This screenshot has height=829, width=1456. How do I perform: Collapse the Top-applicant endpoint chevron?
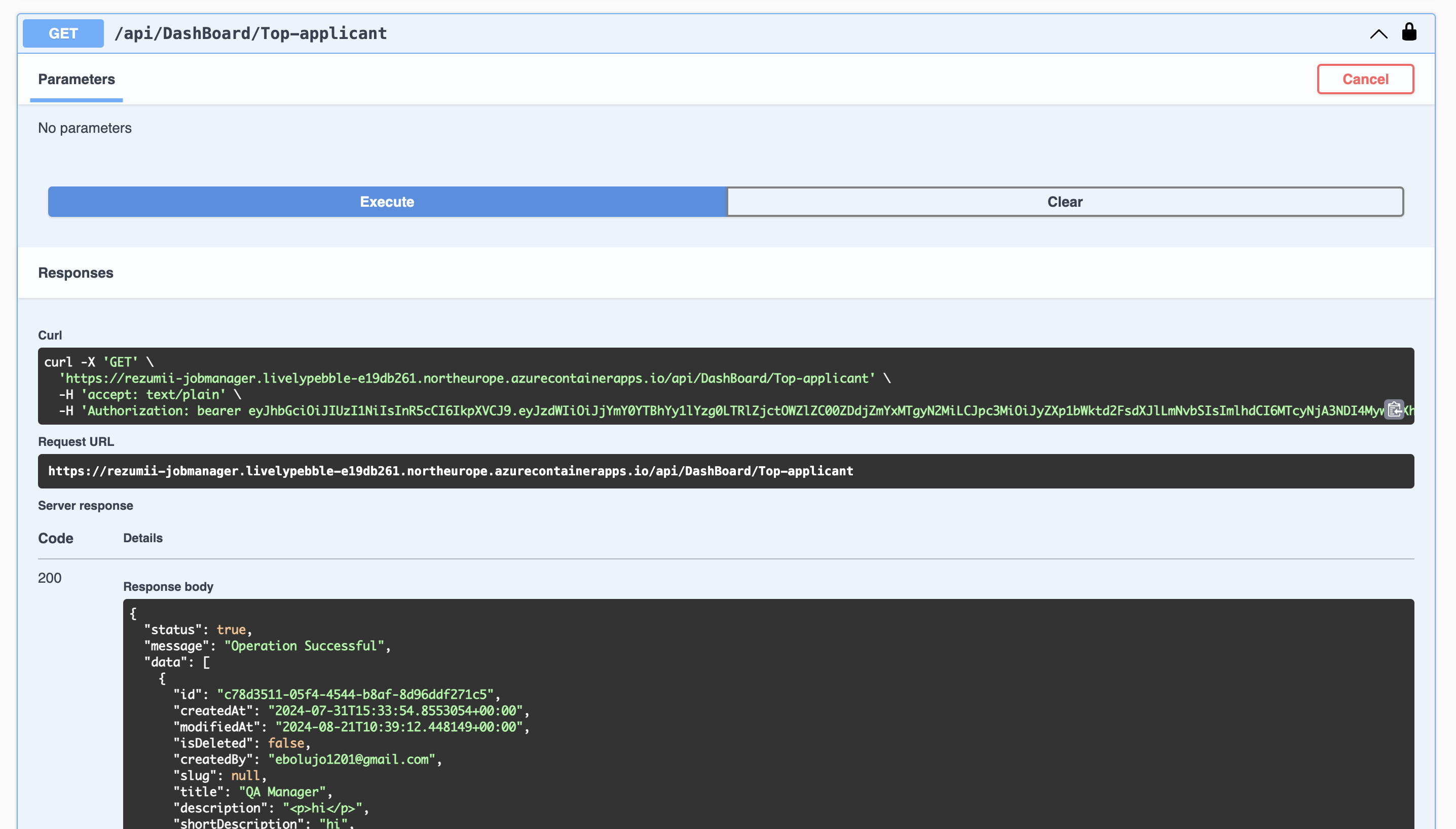[1378, 34]
